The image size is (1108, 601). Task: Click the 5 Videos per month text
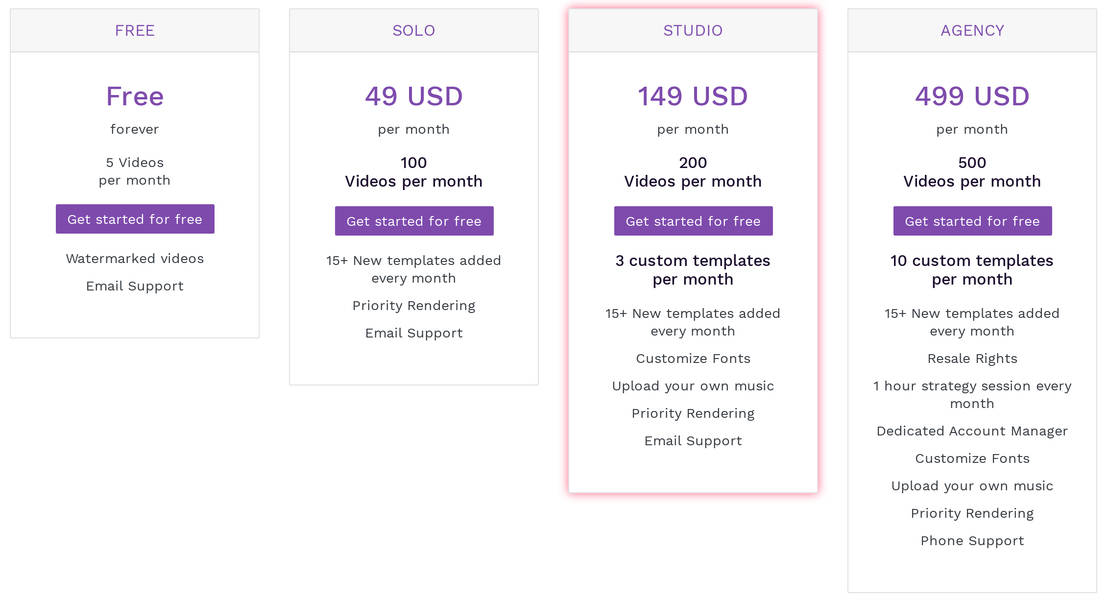pyautogui.click(x=135, y=171)
